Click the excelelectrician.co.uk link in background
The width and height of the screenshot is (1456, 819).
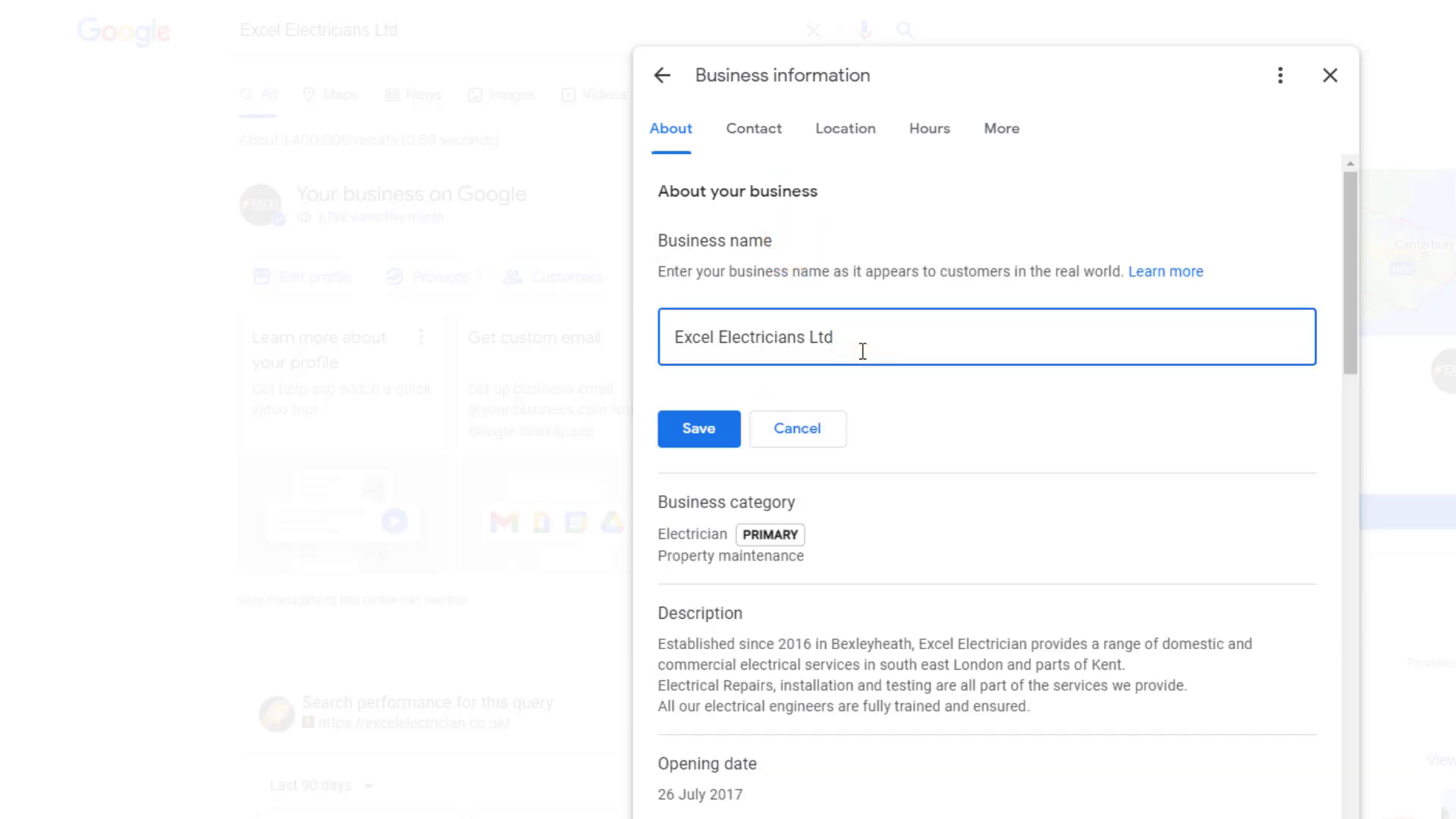click(413, 723)
